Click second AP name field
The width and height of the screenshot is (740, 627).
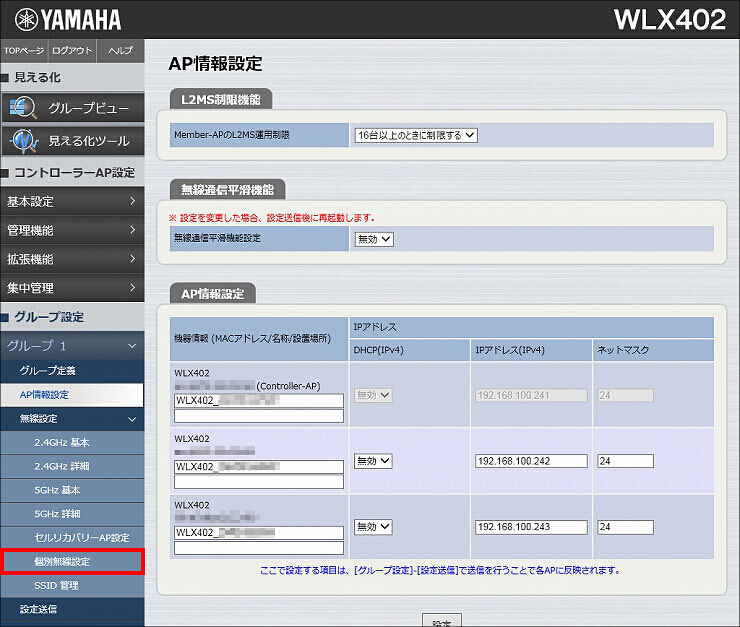point(259,467)
